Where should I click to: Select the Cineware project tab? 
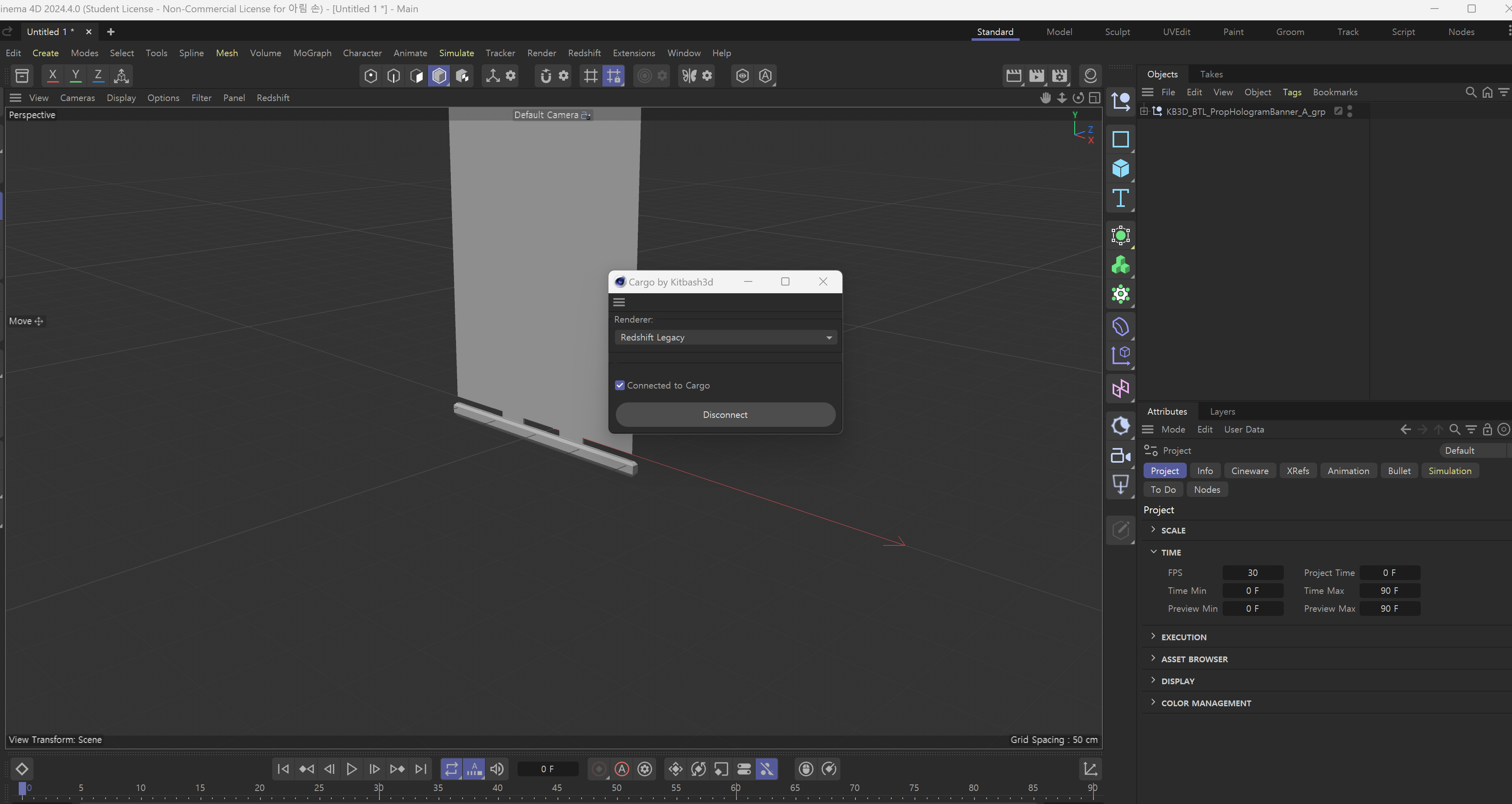(x=1250, y=471)
